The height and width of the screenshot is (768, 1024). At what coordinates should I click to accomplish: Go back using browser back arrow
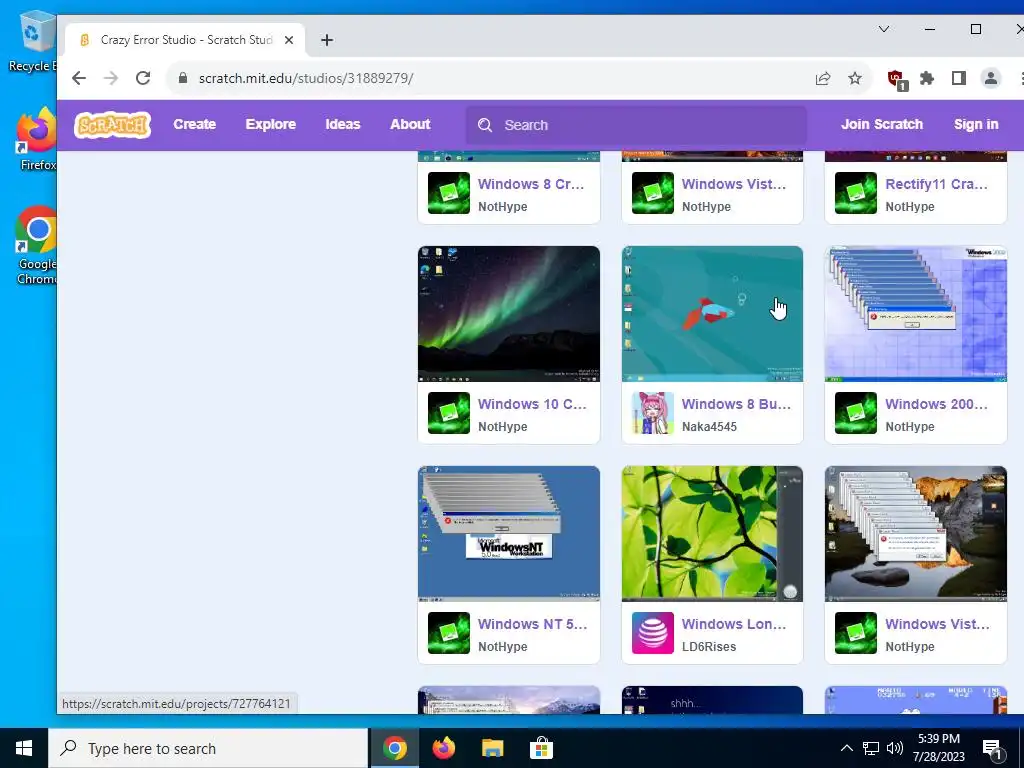[x=79, y=78]
